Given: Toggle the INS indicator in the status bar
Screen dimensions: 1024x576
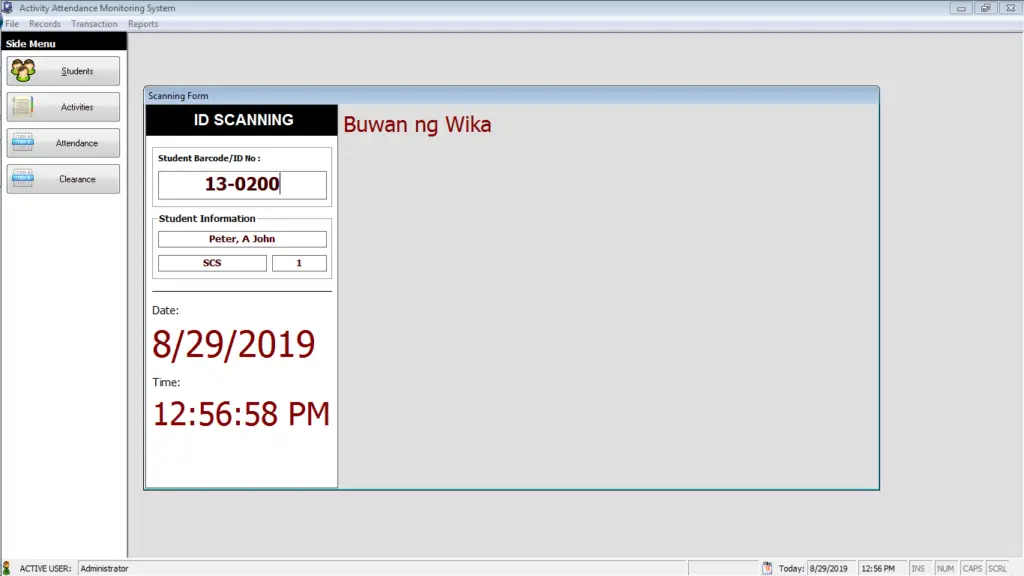Looking at the screenshot, I should [921, 568].
